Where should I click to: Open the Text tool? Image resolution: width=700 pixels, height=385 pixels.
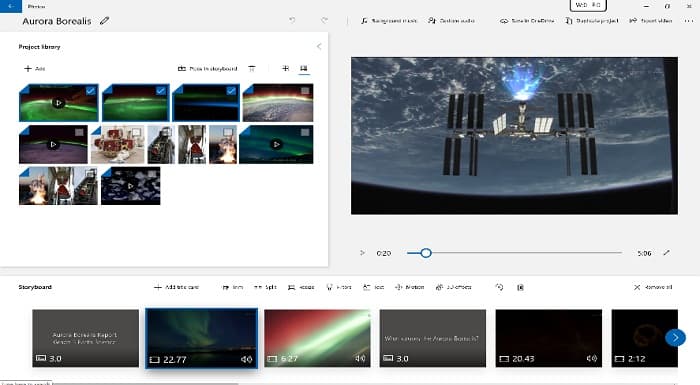[x=373, y=287]
